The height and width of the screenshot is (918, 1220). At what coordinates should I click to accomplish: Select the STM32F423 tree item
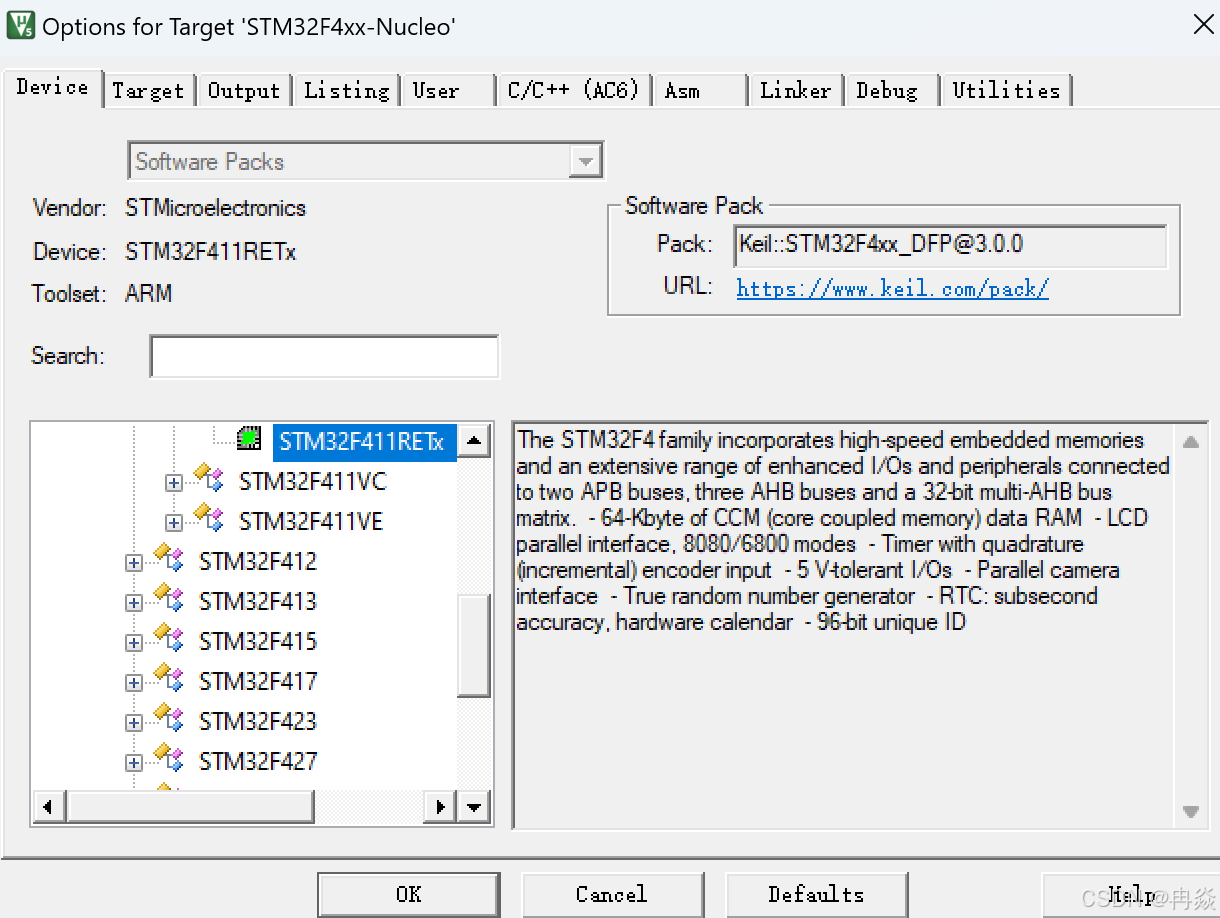[258, 722]
